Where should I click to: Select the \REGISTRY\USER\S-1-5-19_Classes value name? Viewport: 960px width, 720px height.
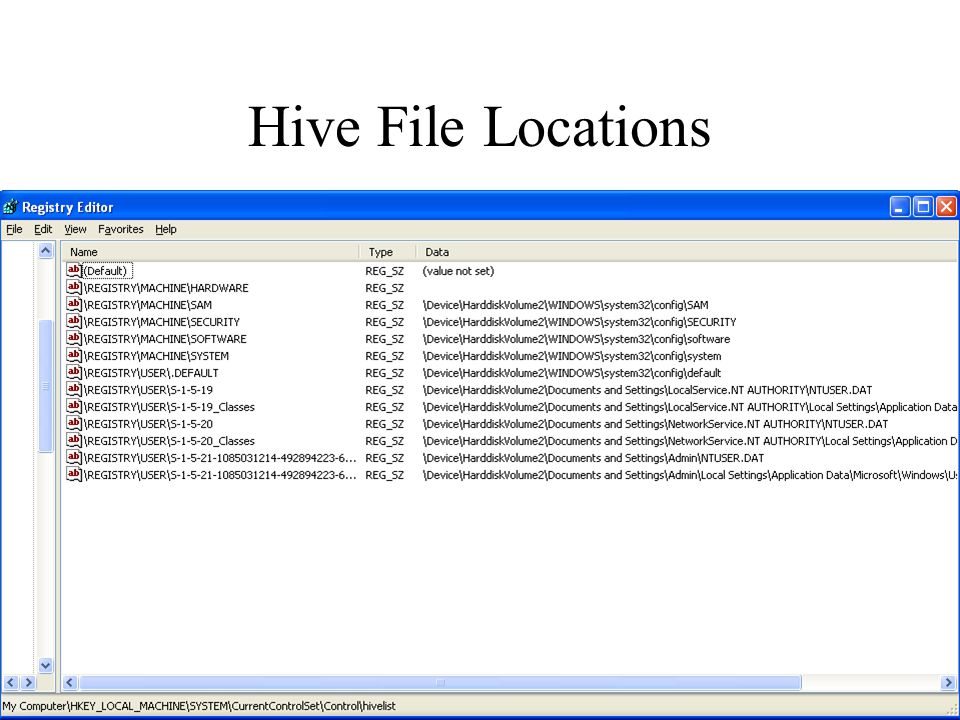tap(169, 407)
